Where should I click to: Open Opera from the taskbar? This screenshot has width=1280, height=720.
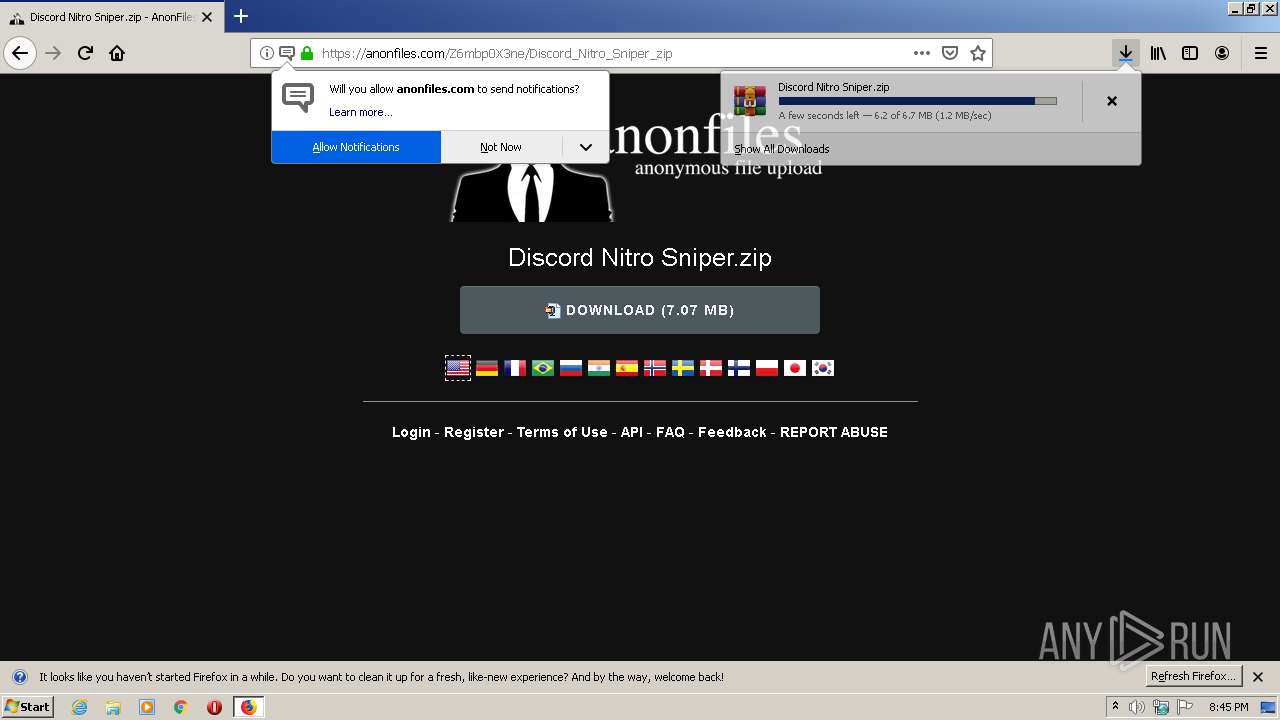(214, 707)
